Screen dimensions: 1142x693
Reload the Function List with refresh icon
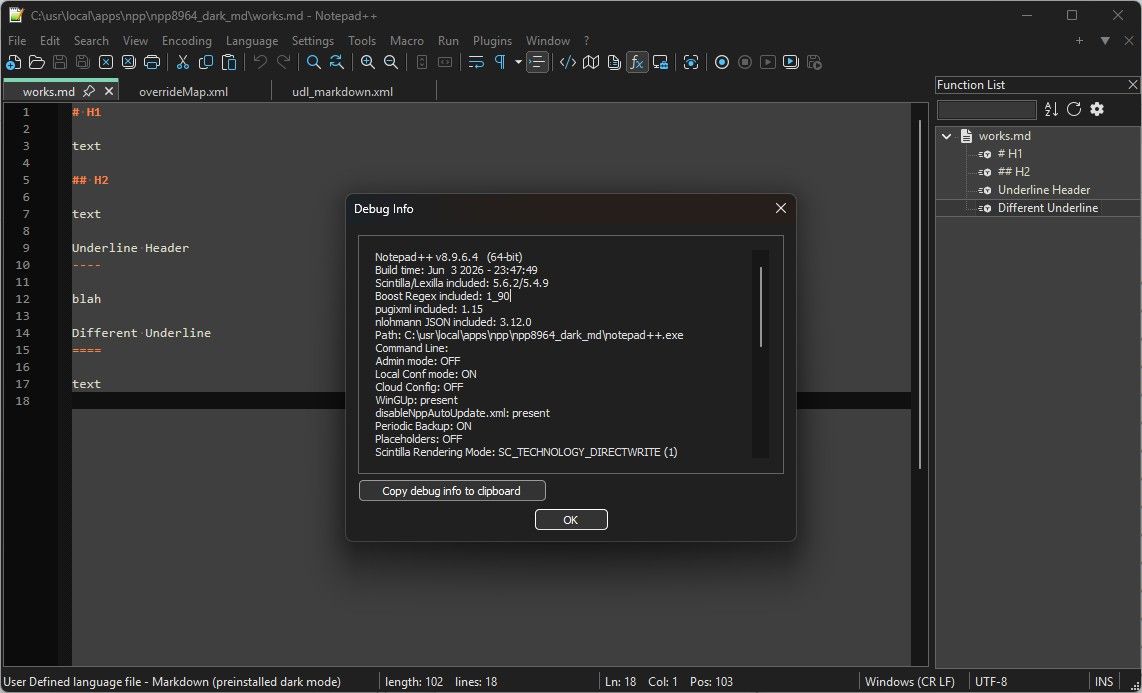(1074, 109)
